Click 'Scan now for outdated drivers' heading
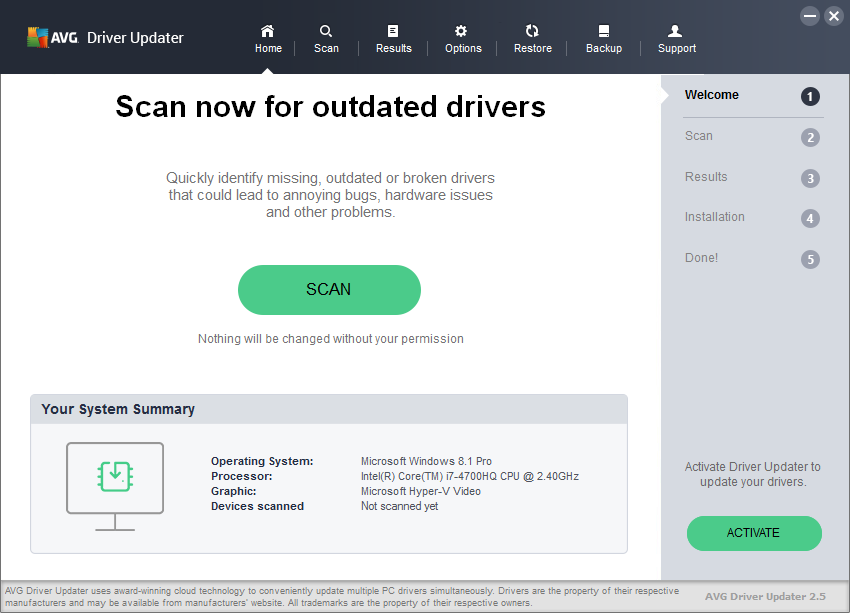Image resolution: width=850 pixels, height=613 pixels. coord(330,106)
